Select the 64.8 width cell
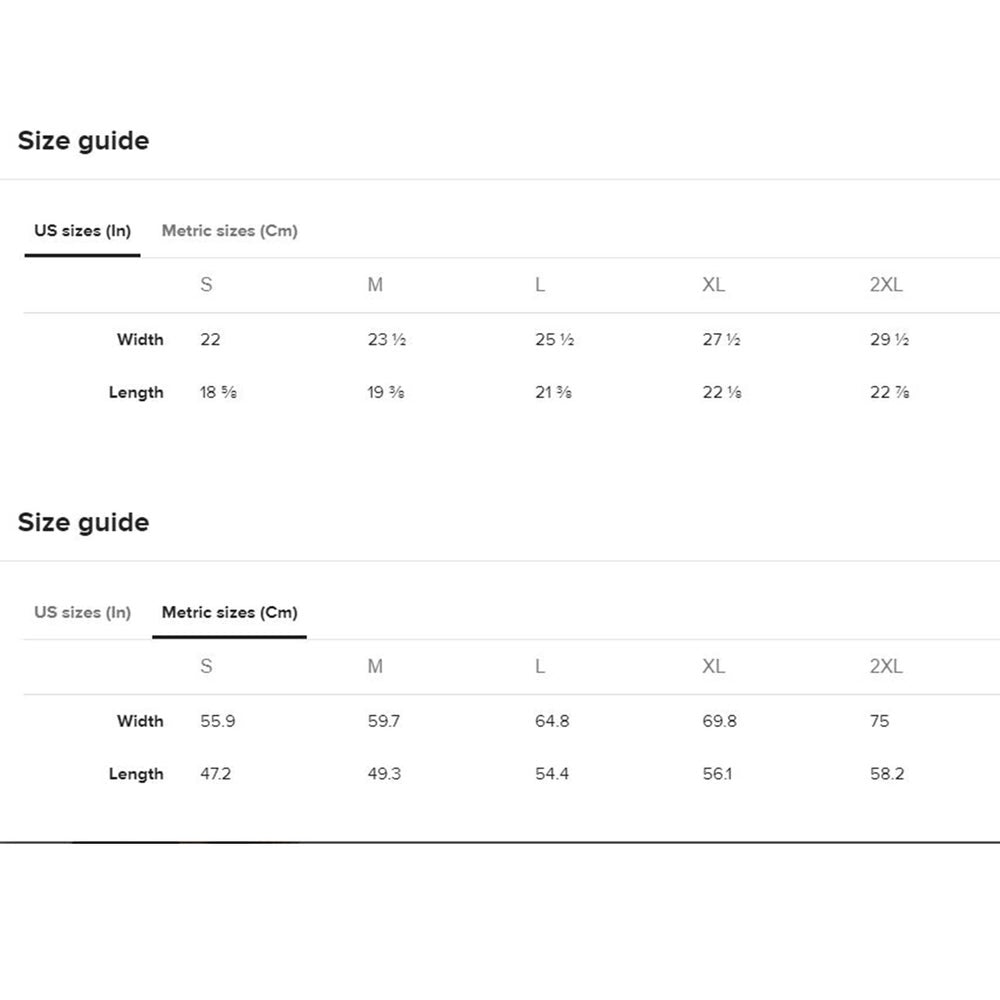This screenshot has width=1000, height=1000. (x=552, y=721)
